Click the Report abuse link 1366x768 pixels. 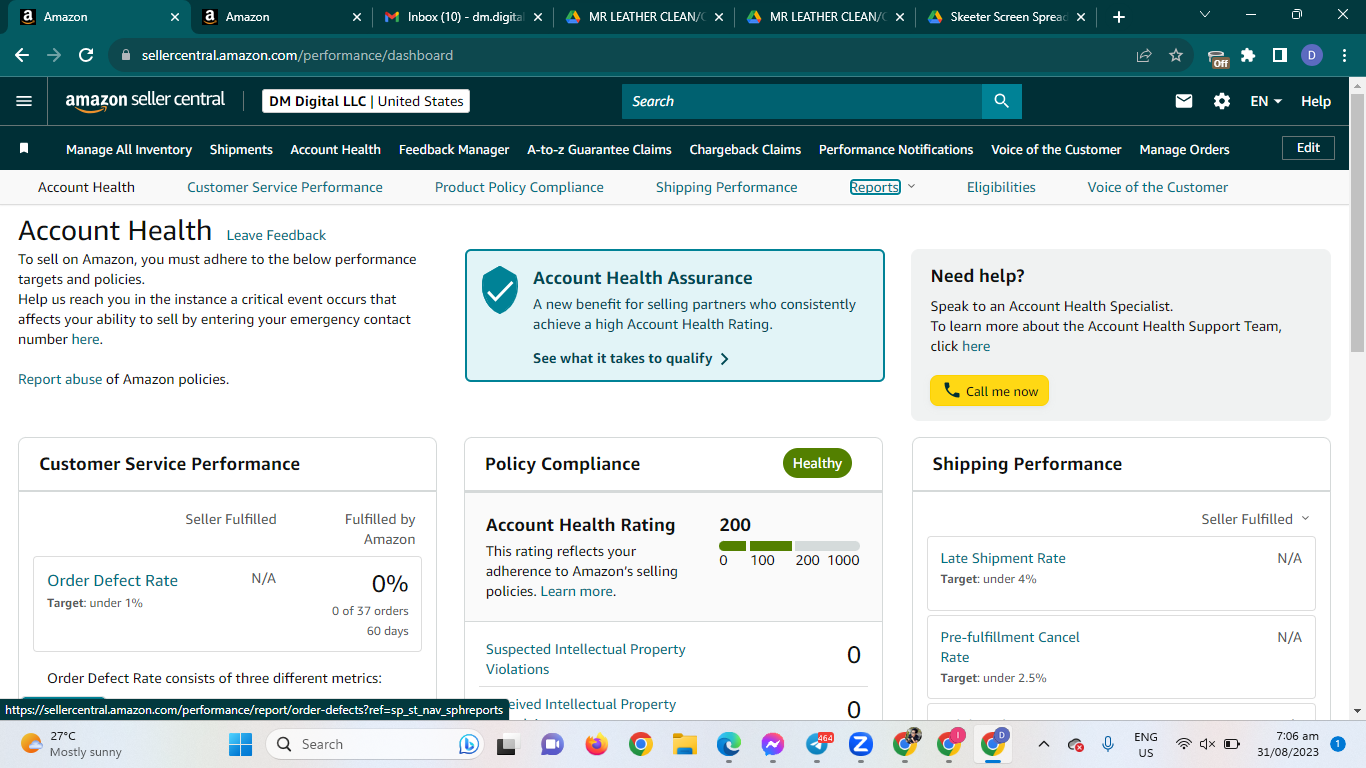(x=60, y=379)
